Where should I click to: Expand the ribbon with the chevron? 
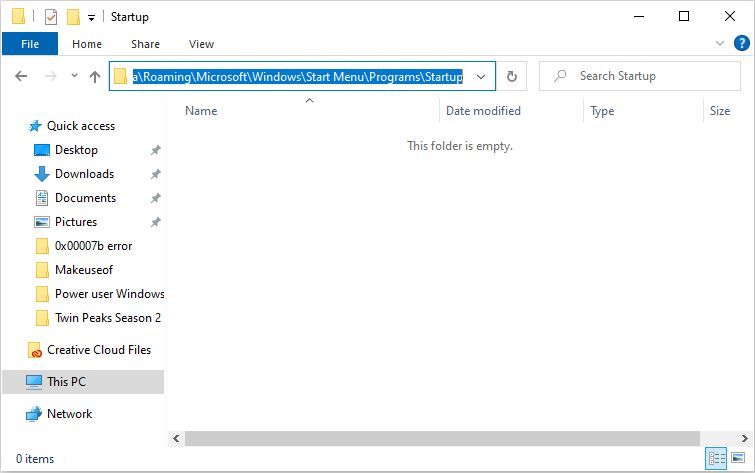pyautogui.click(x=720, y=44)
